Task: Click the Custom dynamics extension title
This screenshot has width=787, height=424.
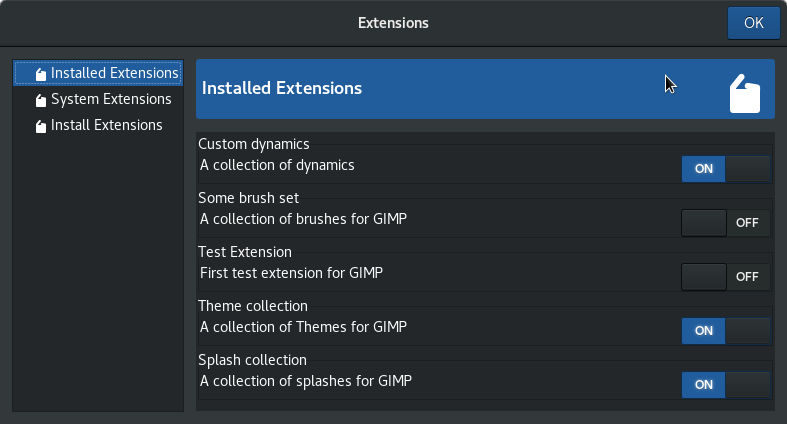Action: click(254, 144)
